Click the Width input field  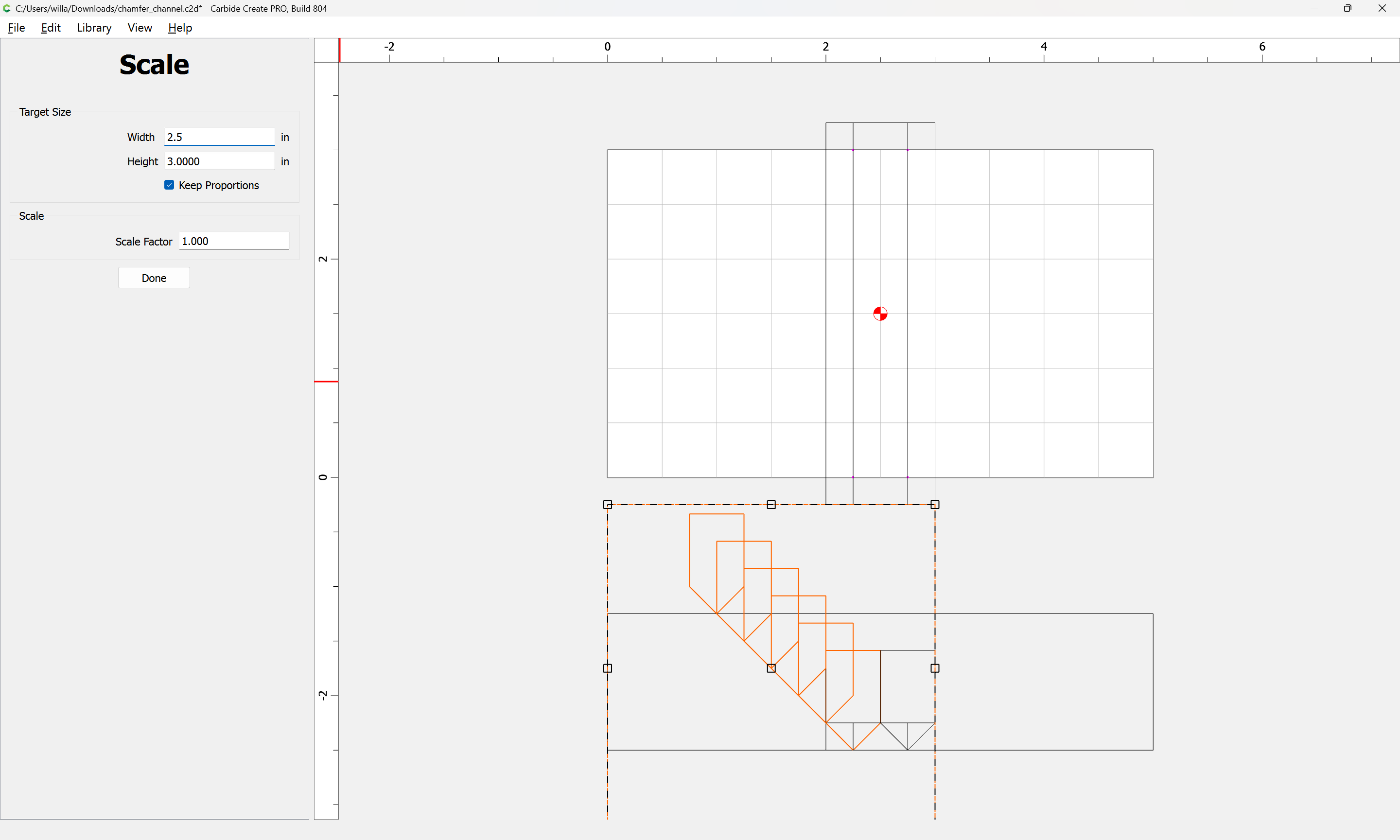click(219, 137)
